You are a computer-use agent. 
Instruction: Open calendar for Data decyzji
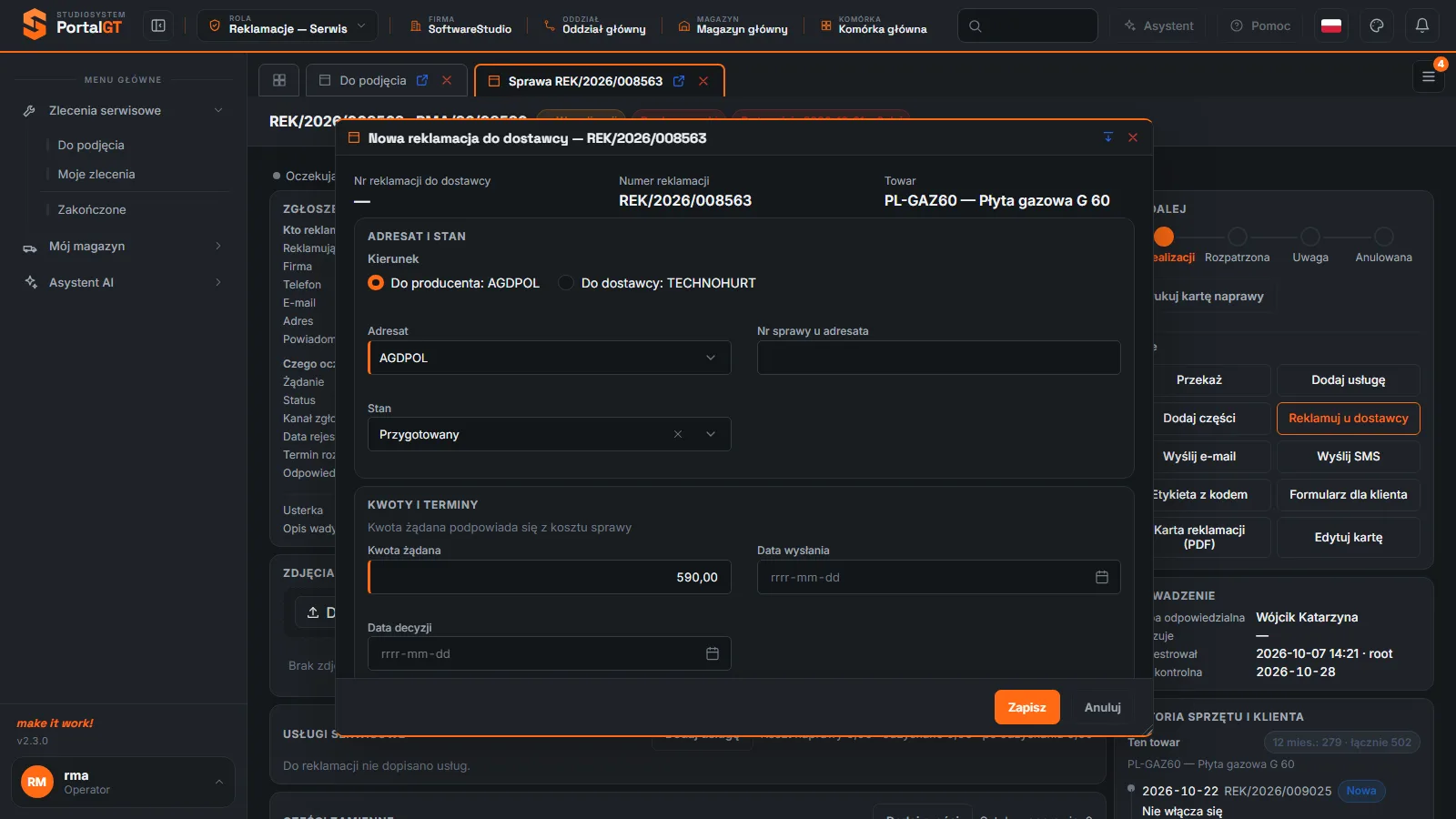tap(713, 653)
